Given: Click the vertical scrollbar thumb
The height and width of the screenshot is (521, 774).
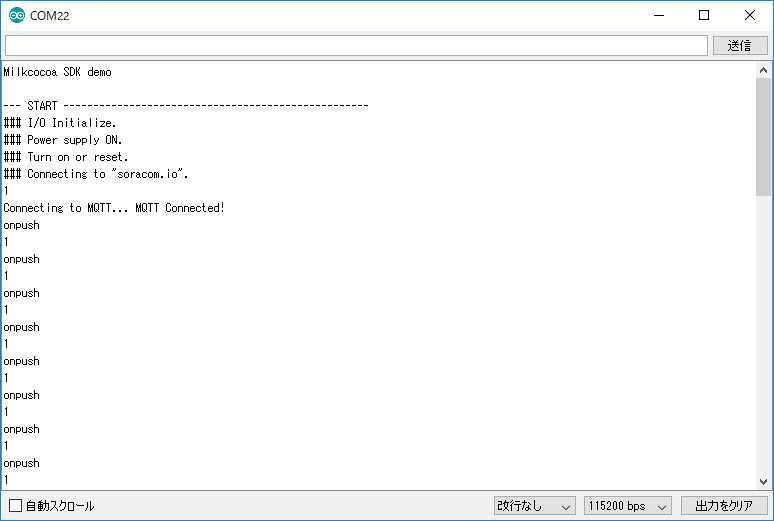Looking at the screenshot, I should (763, 137).
